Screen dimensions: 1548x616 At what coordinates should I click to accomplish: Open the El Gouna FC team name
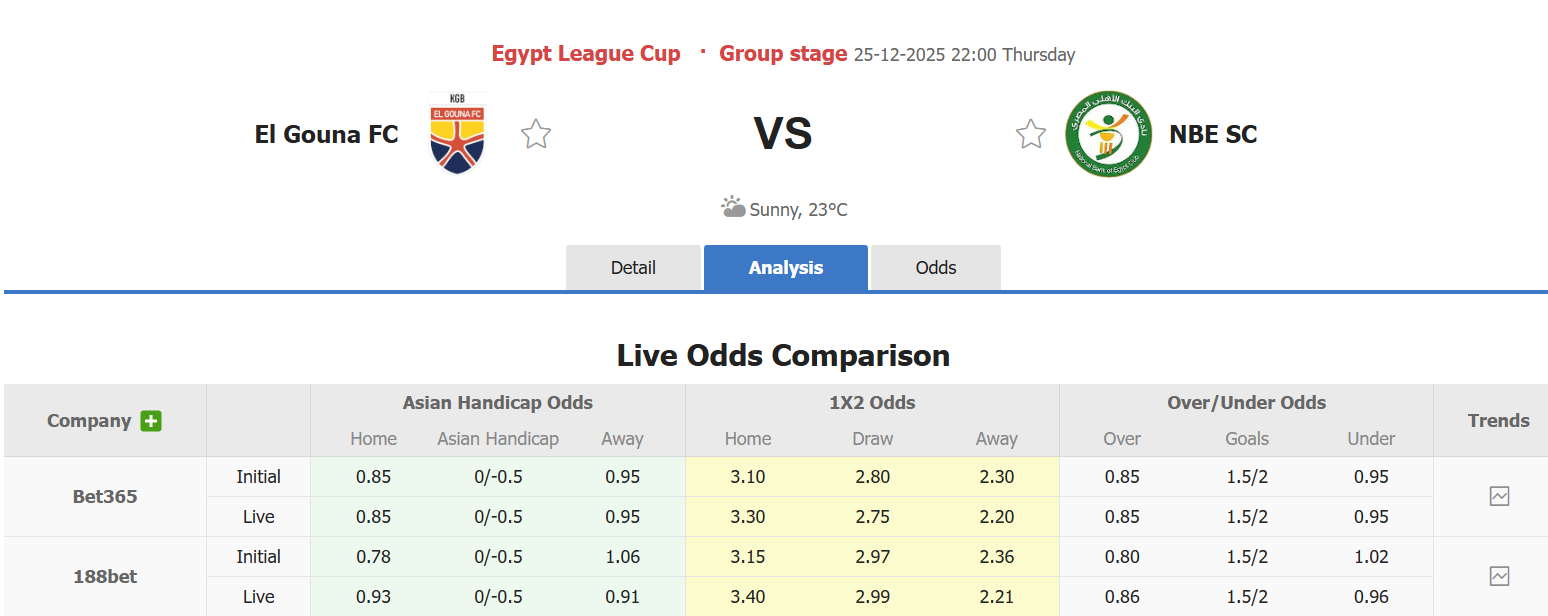(326, 134)
